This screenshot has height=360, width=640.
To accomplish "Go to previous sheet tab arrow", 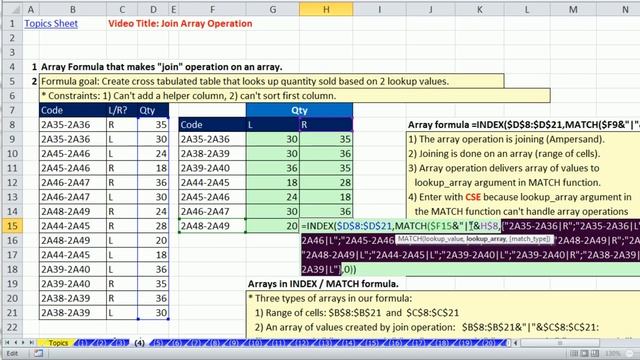I will coord(15,343).
